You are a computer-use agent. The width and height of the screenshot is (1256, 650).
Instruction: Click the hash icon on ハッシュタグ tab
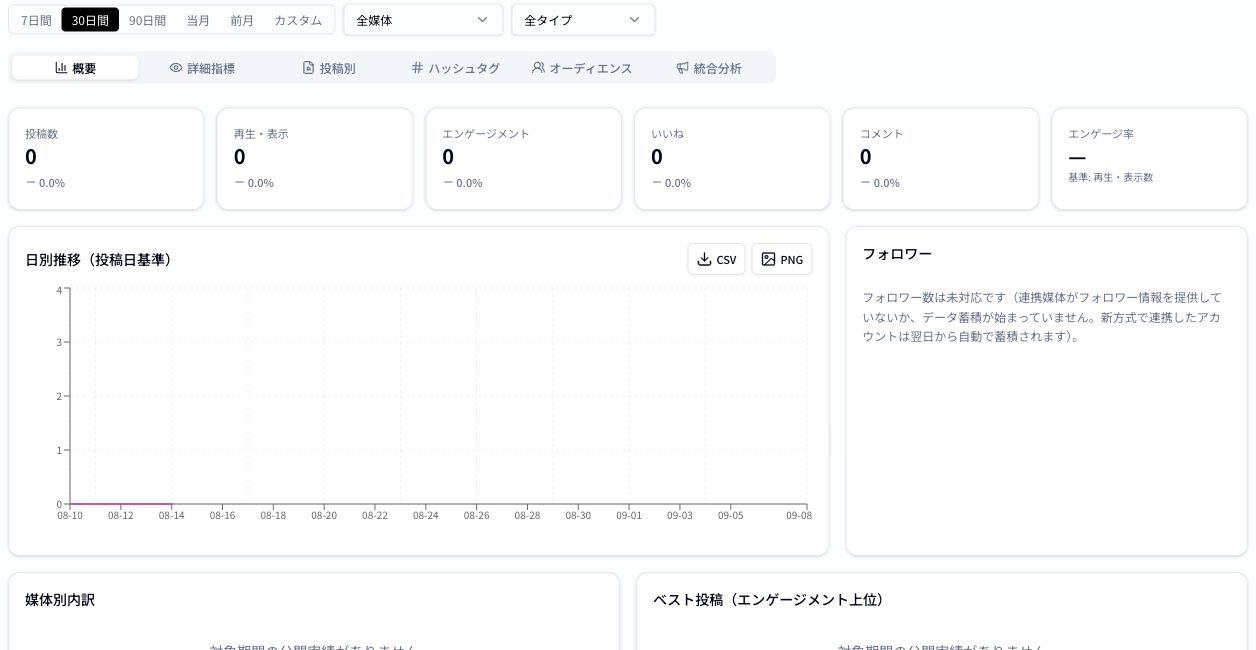(418, 68)
